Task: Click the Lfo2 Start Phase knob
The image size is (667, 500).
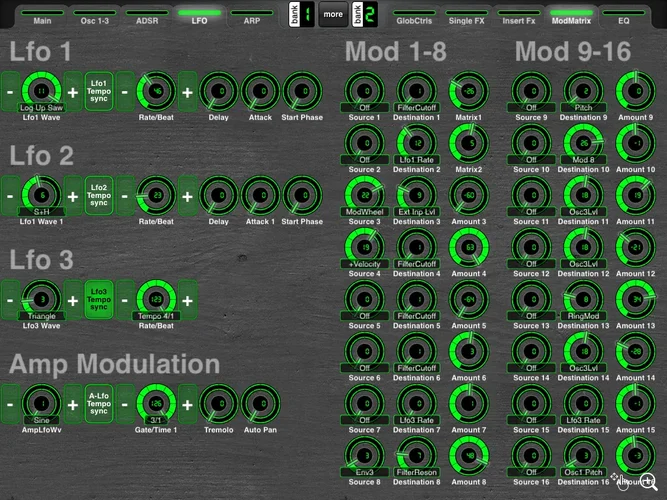Action: [302, 195]
